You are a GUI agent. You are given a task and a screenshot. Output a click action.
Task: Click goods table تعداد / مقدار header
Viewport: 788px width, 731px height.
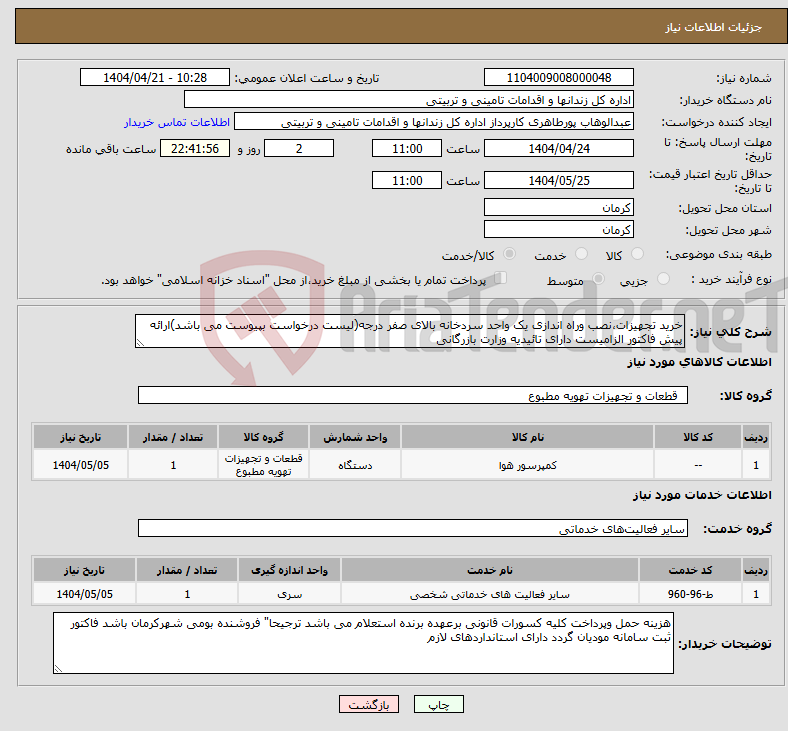point(173,437)
